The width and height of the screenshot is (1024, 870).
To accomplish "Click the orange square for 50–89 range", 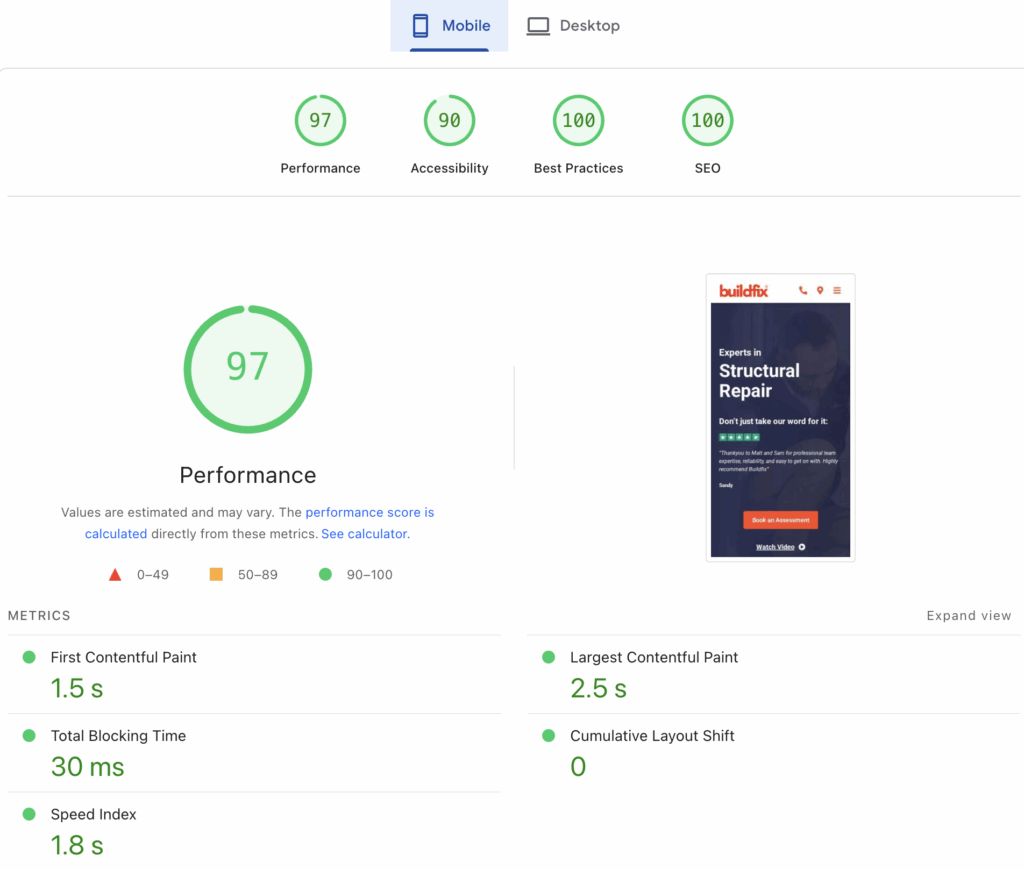I will click(x=216, y=574).
